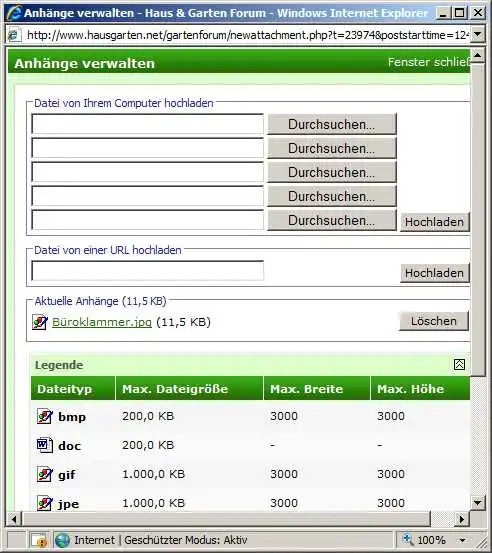Click the URL upload input field
The image size is (492, 553).
(x=147, y=271)
